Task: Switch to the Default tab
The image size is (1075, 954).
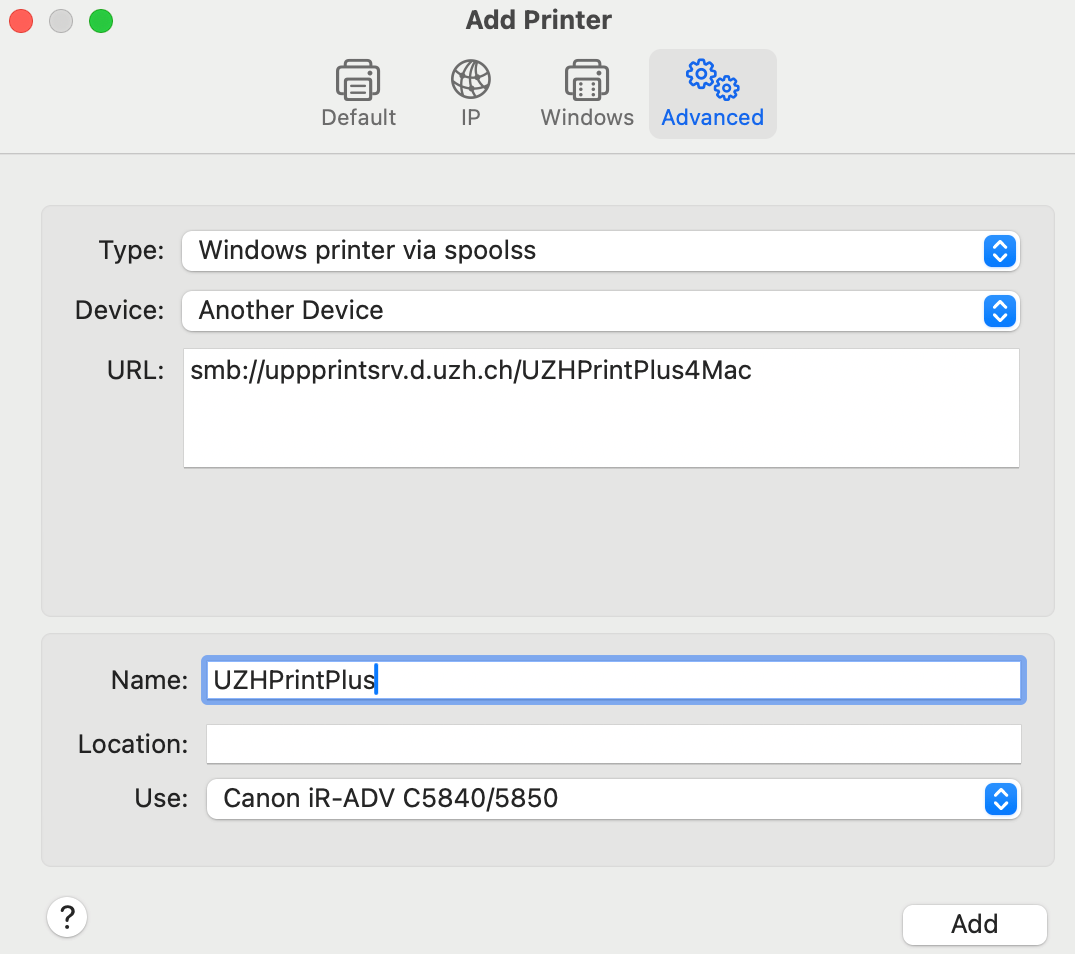Action: (357, 95)
